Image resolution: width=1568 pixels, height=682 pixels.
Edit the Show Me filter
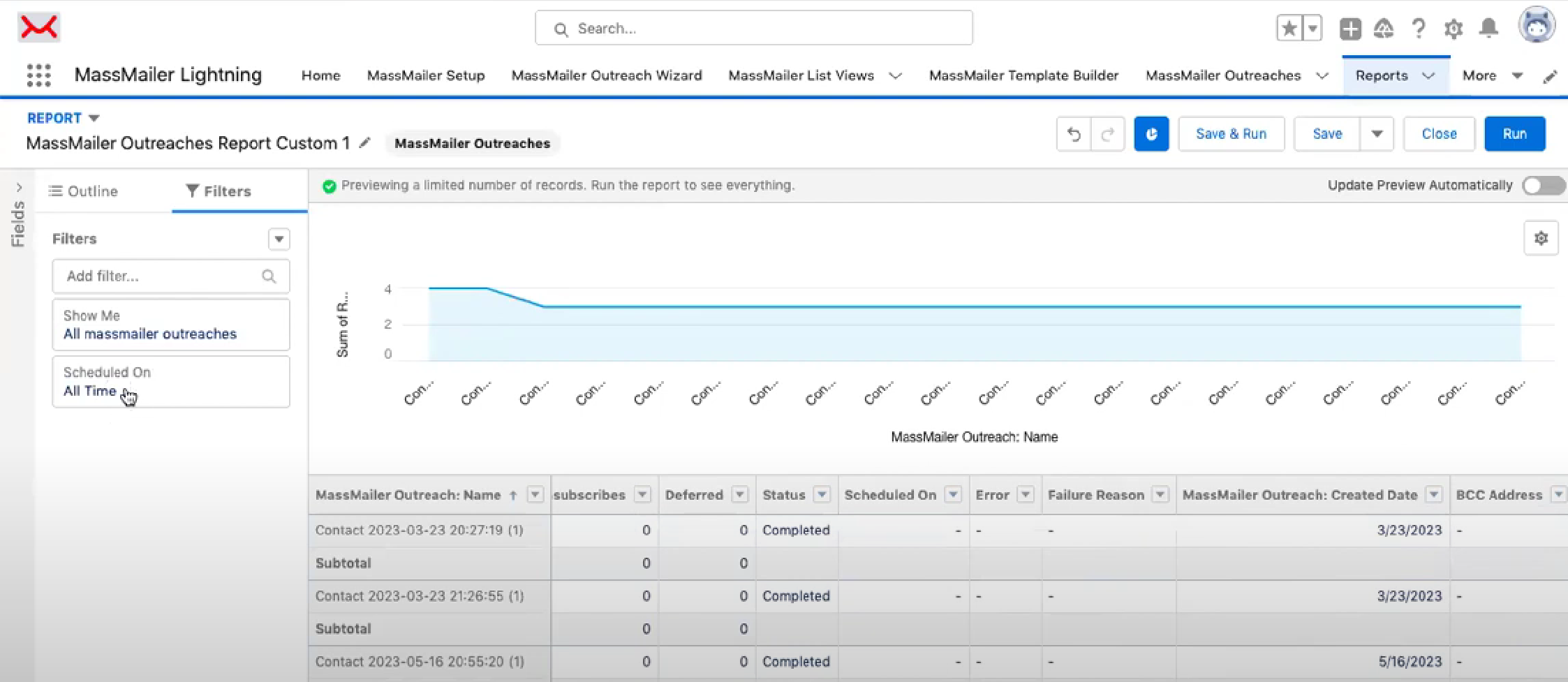pyautogui.click(x=171, y=325)
